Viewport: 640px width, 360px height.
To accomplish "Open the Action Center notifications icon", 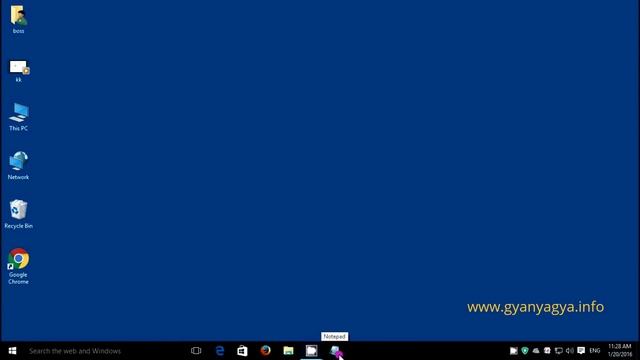I will (581, 351).
